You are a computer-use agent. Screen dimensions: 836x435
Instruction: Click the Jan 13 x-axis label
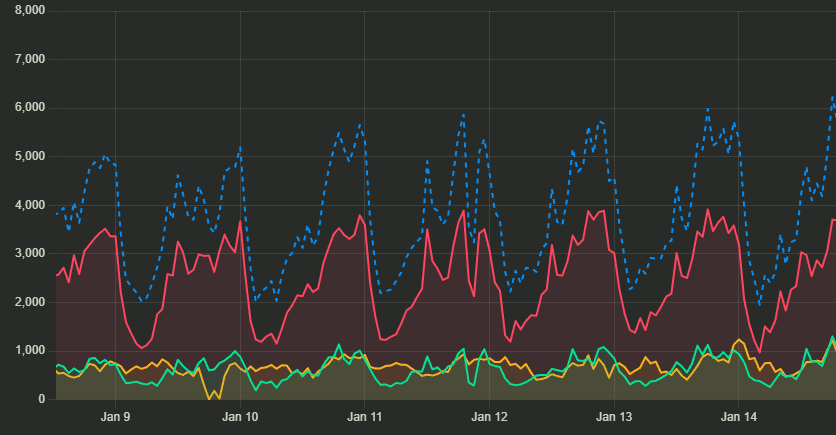pyautogui.click(x=613, y=415)
